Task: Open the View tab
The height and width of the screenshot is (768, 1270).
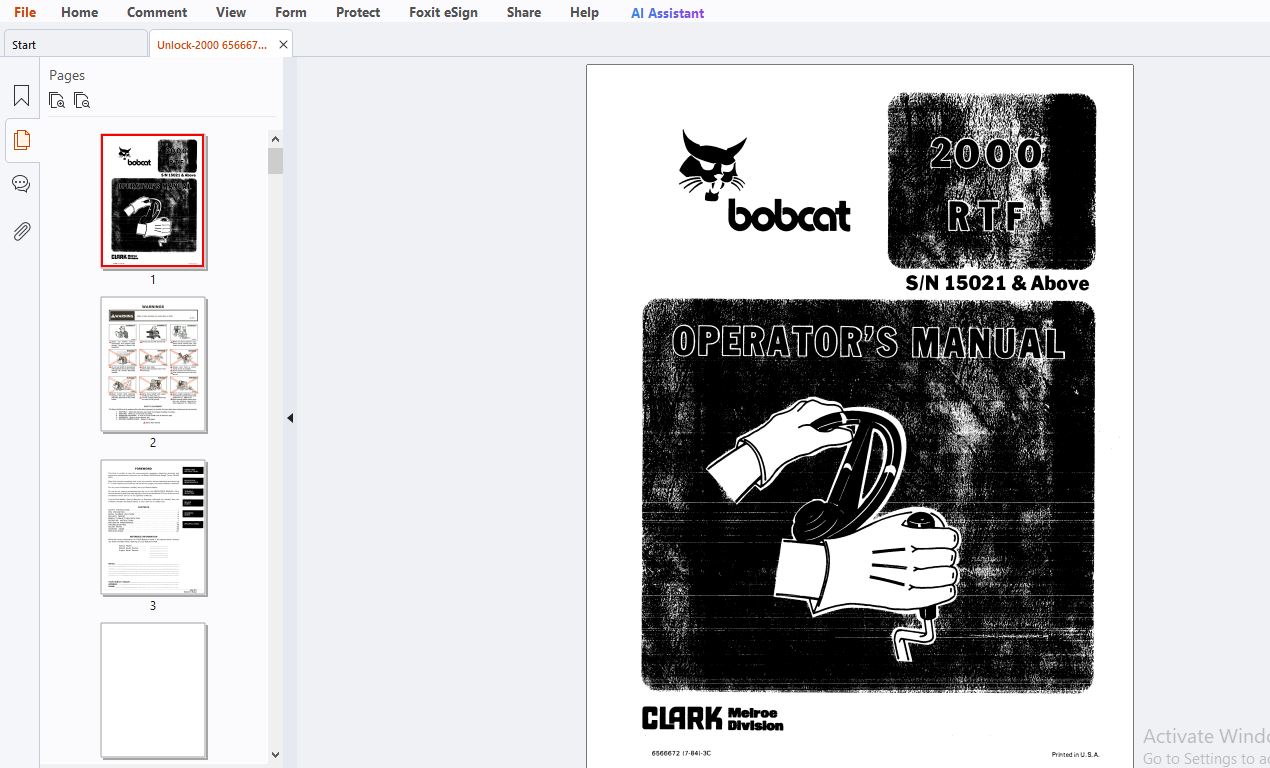Action: tap(231, 12)
